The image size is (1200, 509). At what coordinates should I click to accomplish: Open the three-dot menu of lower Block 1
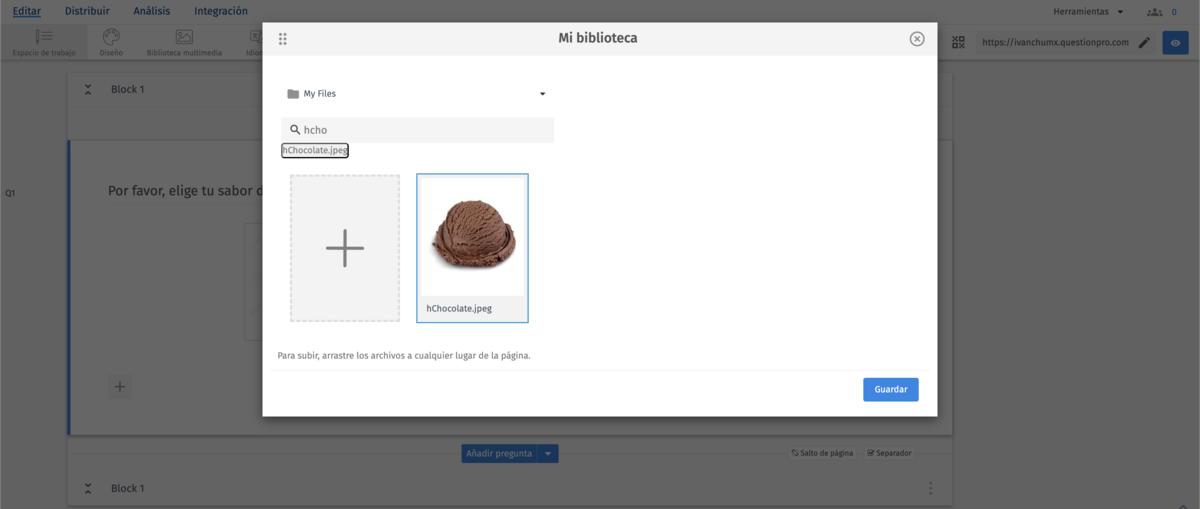tap(931, 488)
